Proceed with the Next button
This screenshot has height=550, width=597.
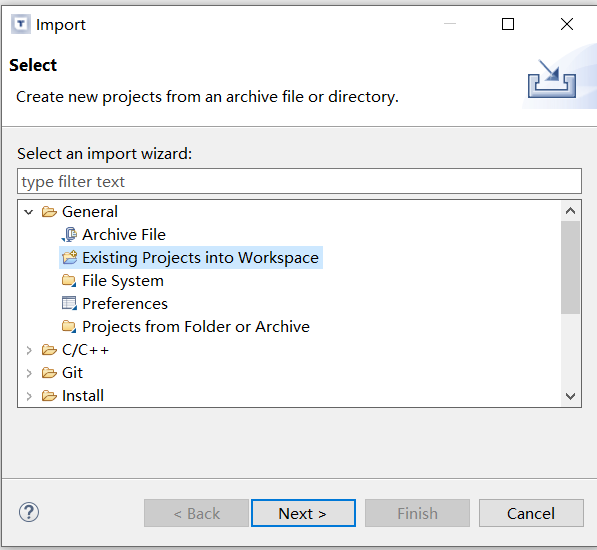(303, 513)
